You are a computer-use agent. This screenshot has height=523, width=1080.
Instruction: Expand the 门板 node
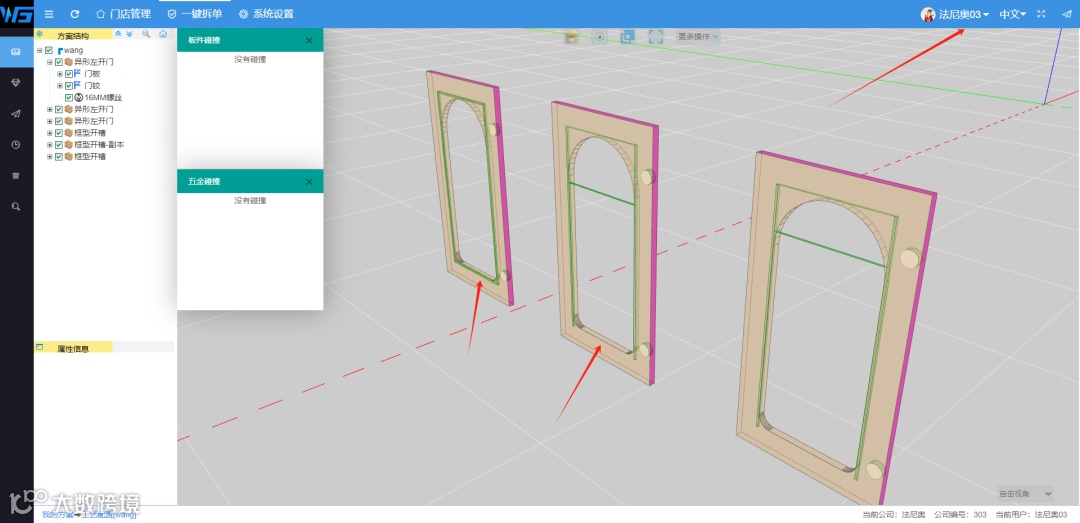pyautogui.click(x=60, y=74)
